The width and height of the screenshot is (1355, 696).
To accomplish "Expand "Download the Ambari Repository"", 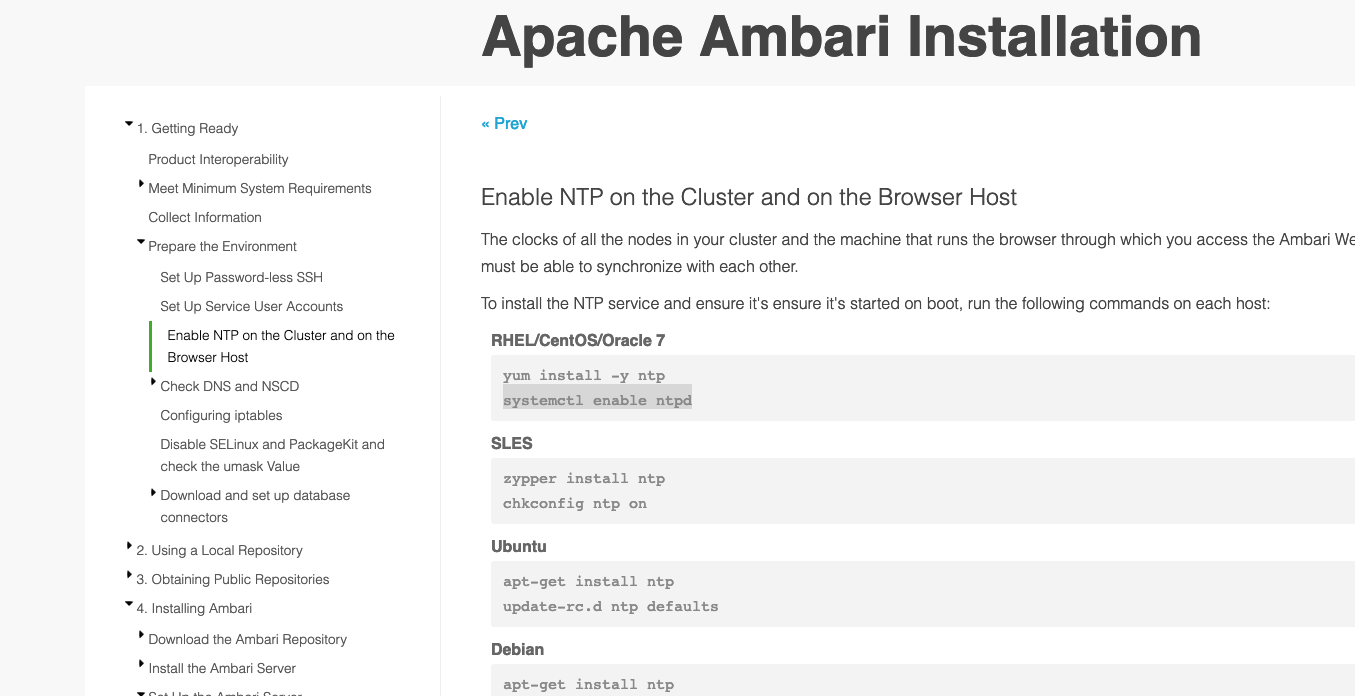I will point(142,635).
